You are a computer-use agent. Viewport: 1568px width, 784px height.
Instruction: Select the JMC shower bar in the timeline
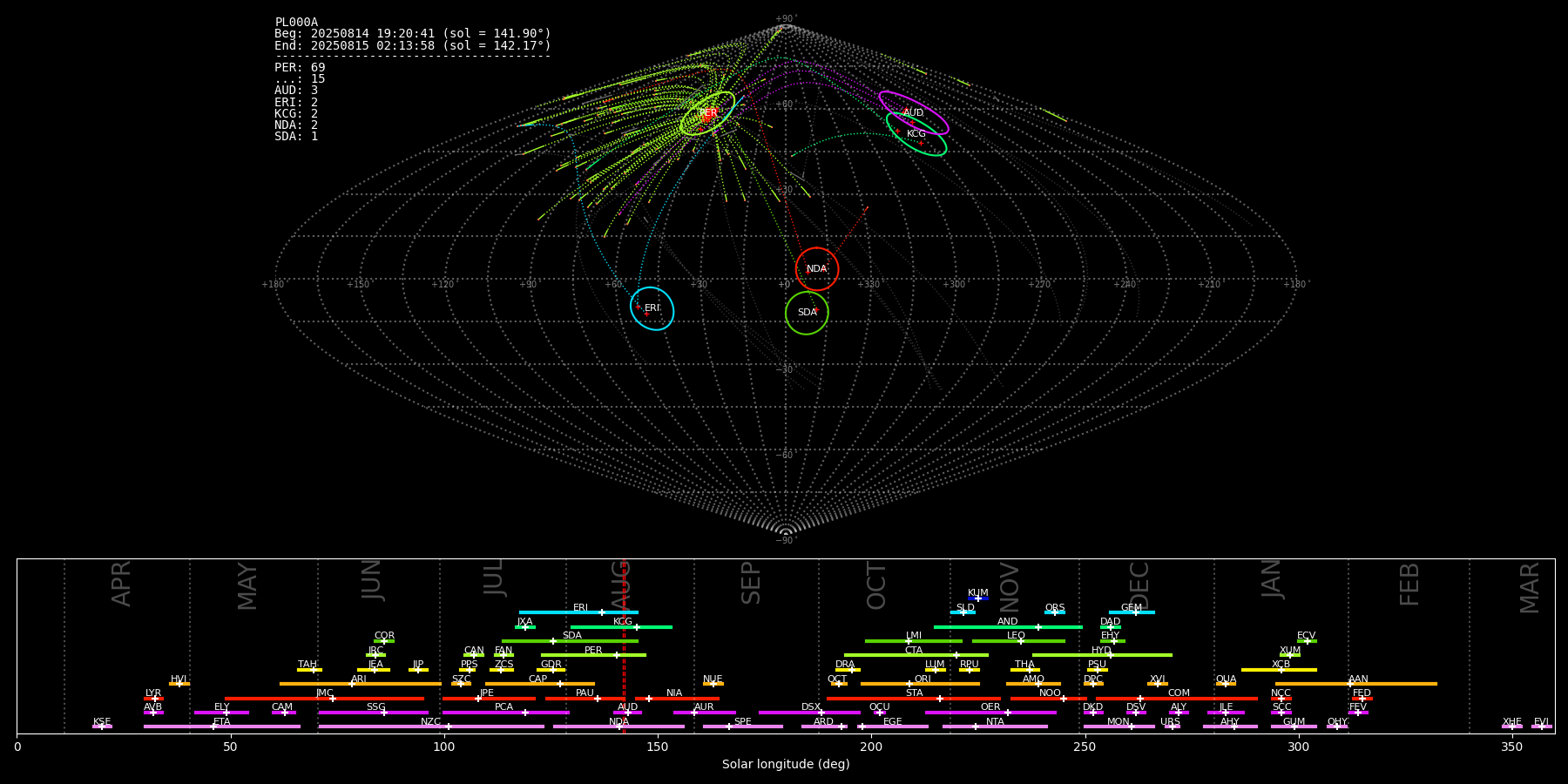click(x=324, y=699)
